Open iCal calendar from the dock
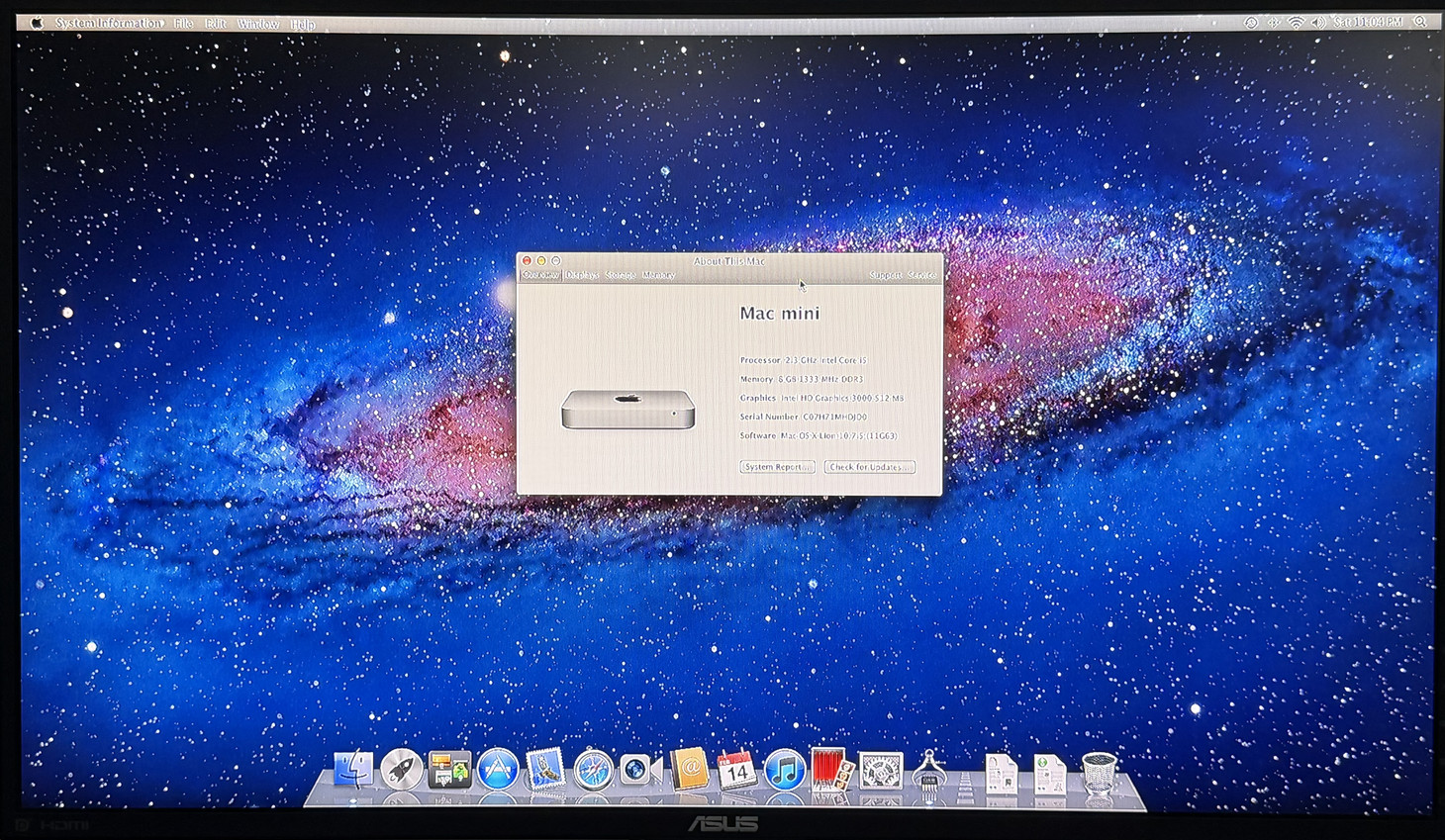 click(735, 769)
